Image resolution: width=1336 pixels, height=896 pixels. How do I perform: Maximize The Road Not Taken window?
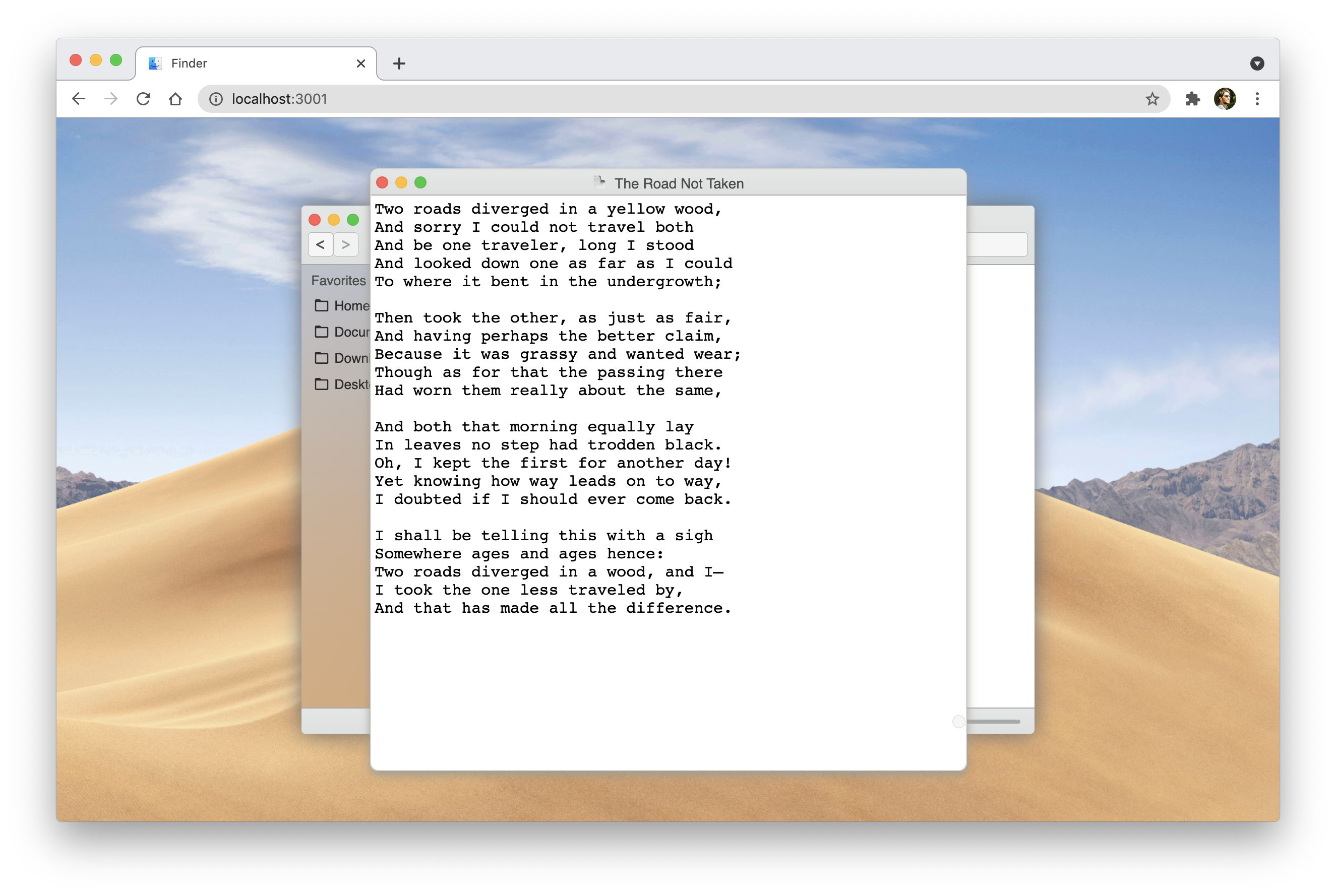pos(420,183)
